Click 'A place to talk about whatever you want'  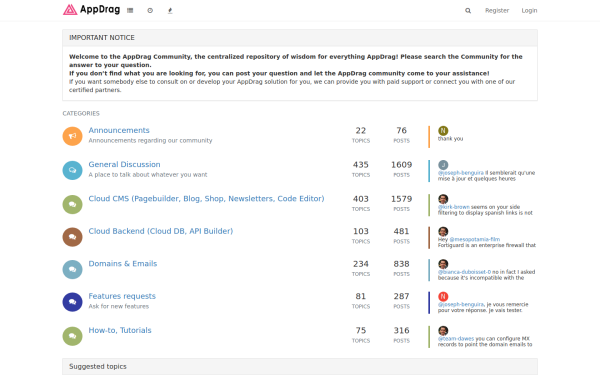pyautogui.click(x=148, y=174)
